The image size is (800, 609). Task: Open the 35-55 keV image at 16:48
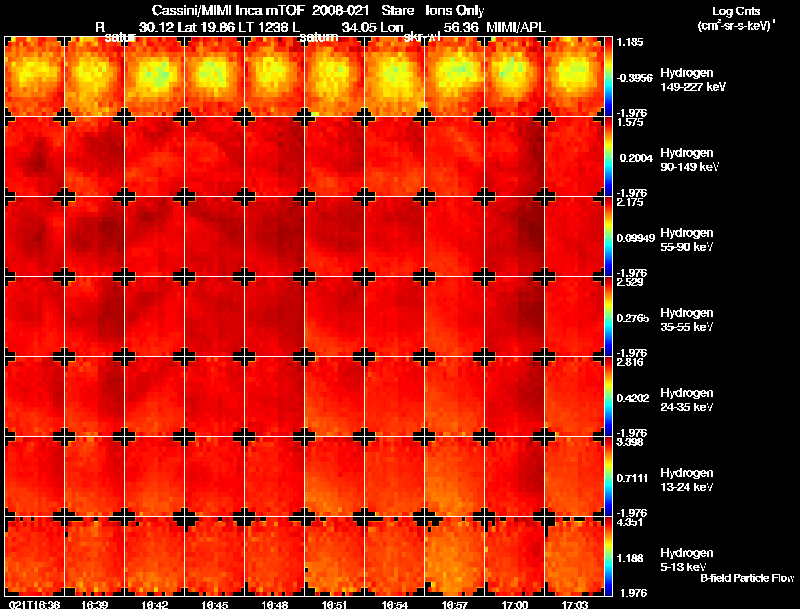[274, 317]
